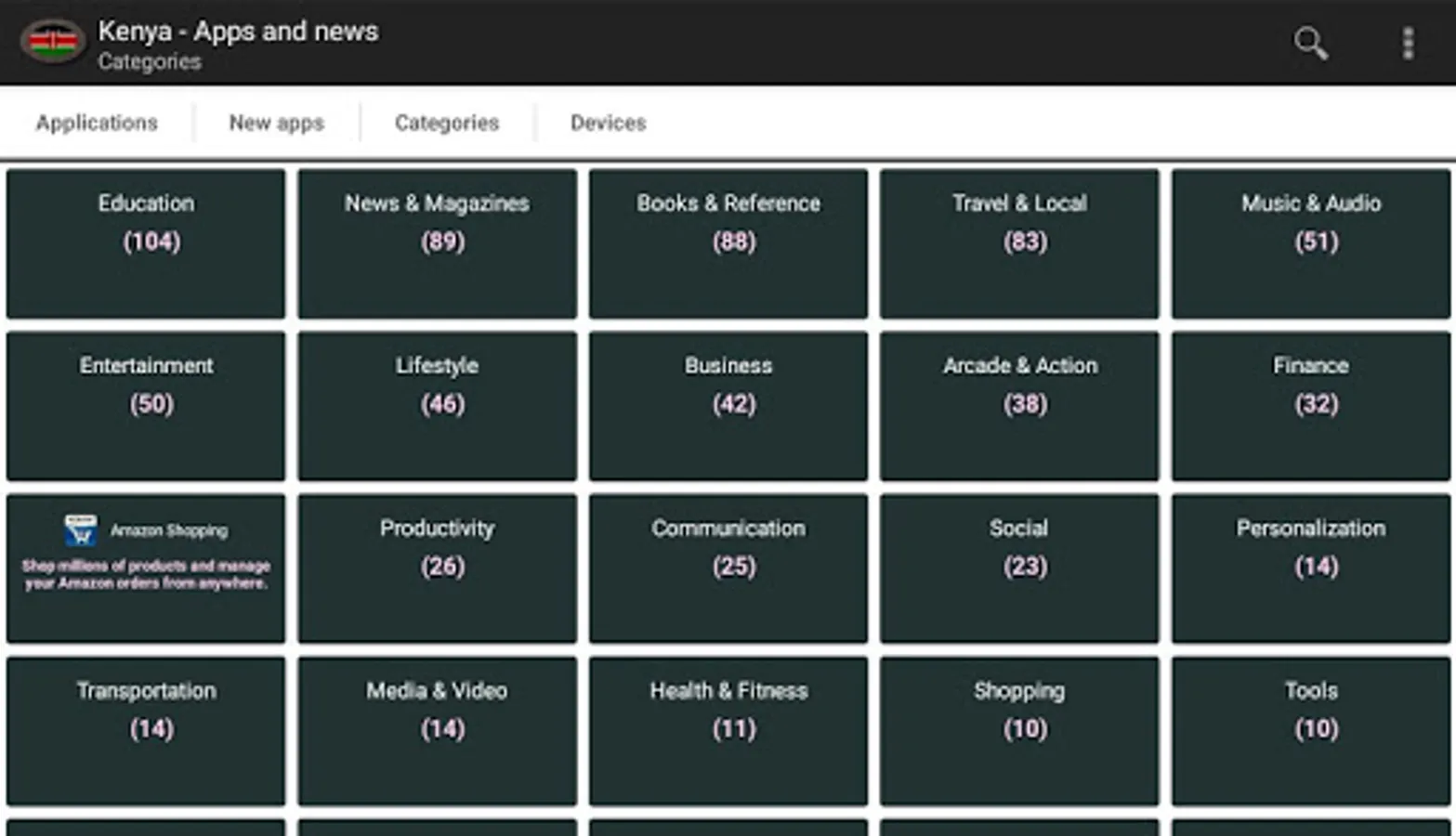Open the News & Magazines category tile

pos(437,243)
